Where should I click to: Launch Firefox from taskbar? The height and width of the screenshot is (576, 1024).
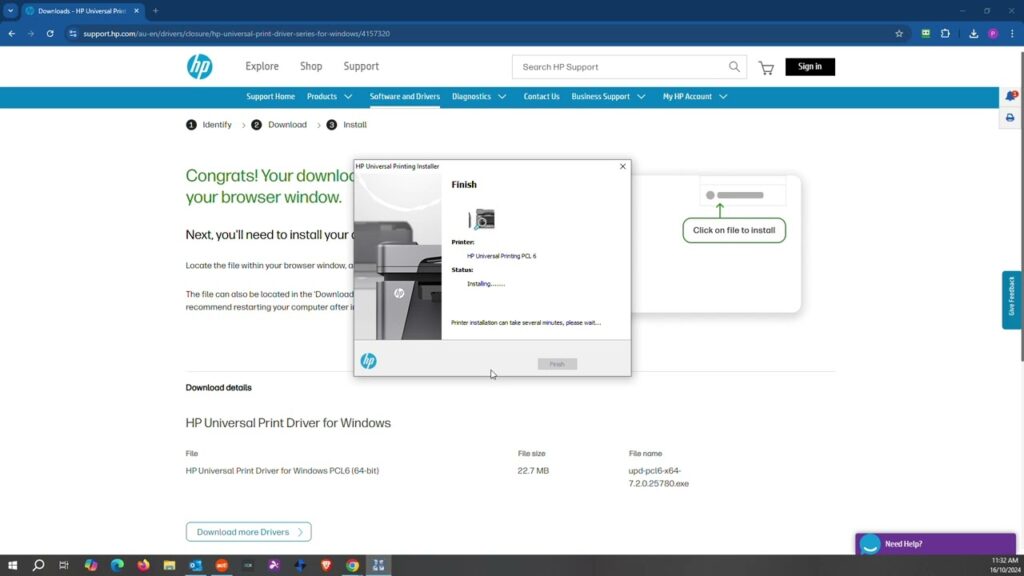coord(143,566)
